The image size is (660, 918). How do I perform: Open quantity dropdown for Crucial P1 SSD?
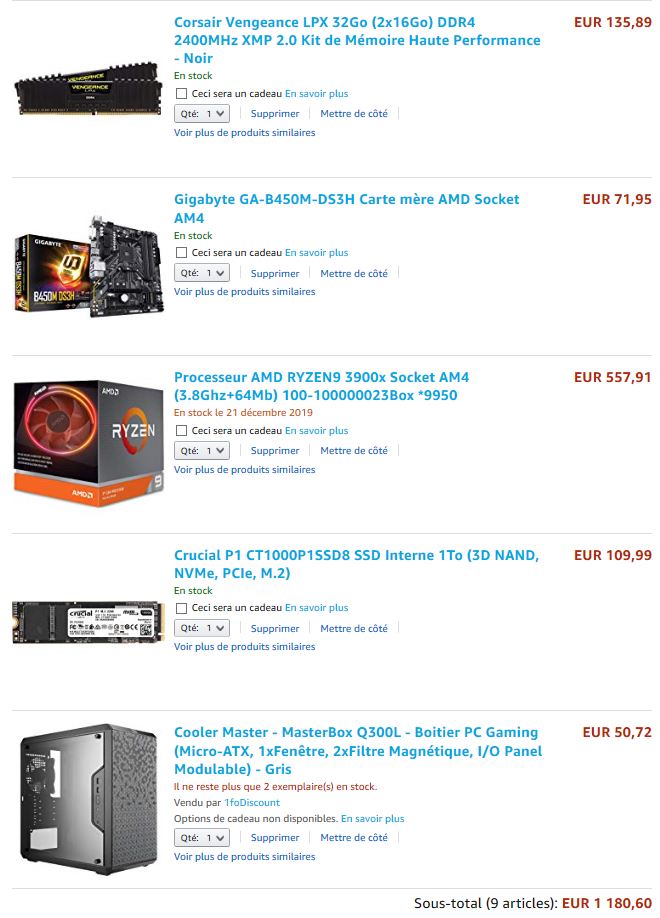(x=201, y=628)
